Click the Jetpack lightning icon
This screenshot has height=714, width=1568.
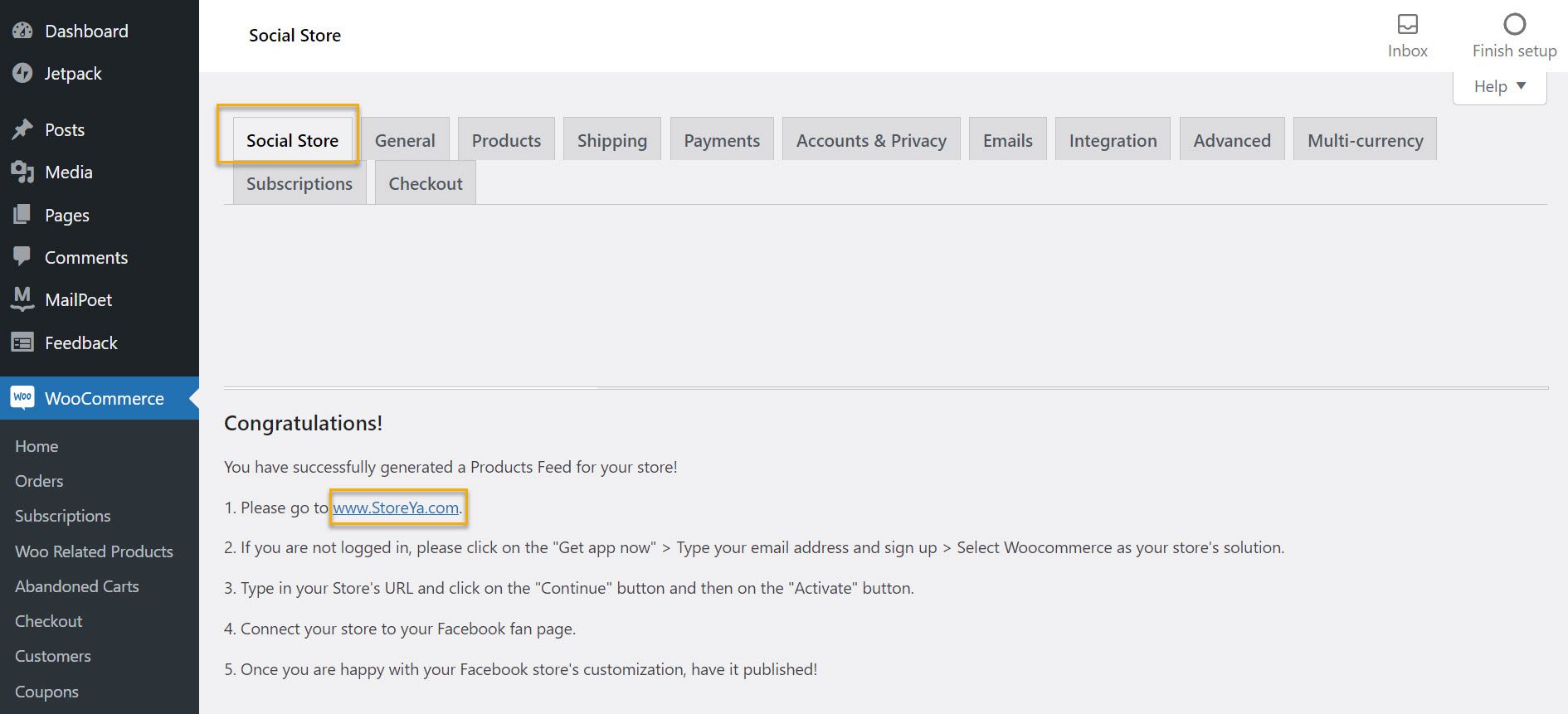[22, 73]
